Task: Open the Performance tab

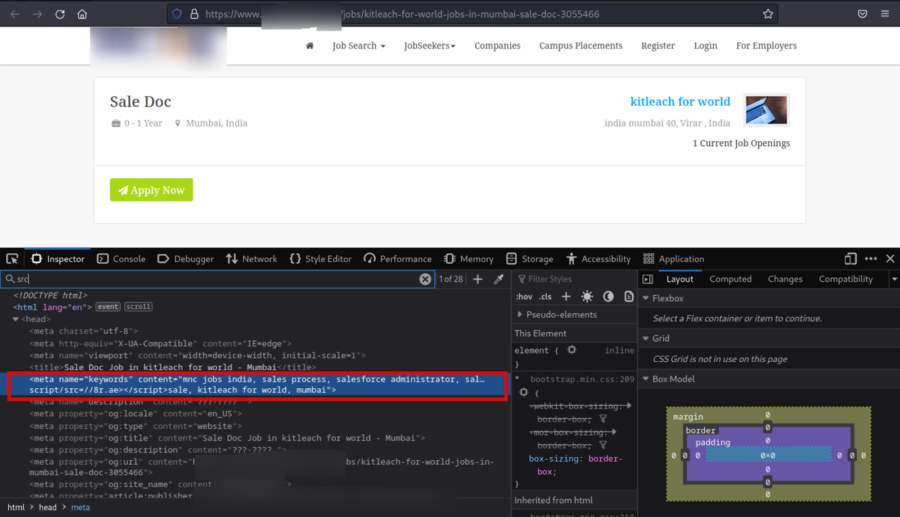Action: pyautogui.click(x=397, y=259)
